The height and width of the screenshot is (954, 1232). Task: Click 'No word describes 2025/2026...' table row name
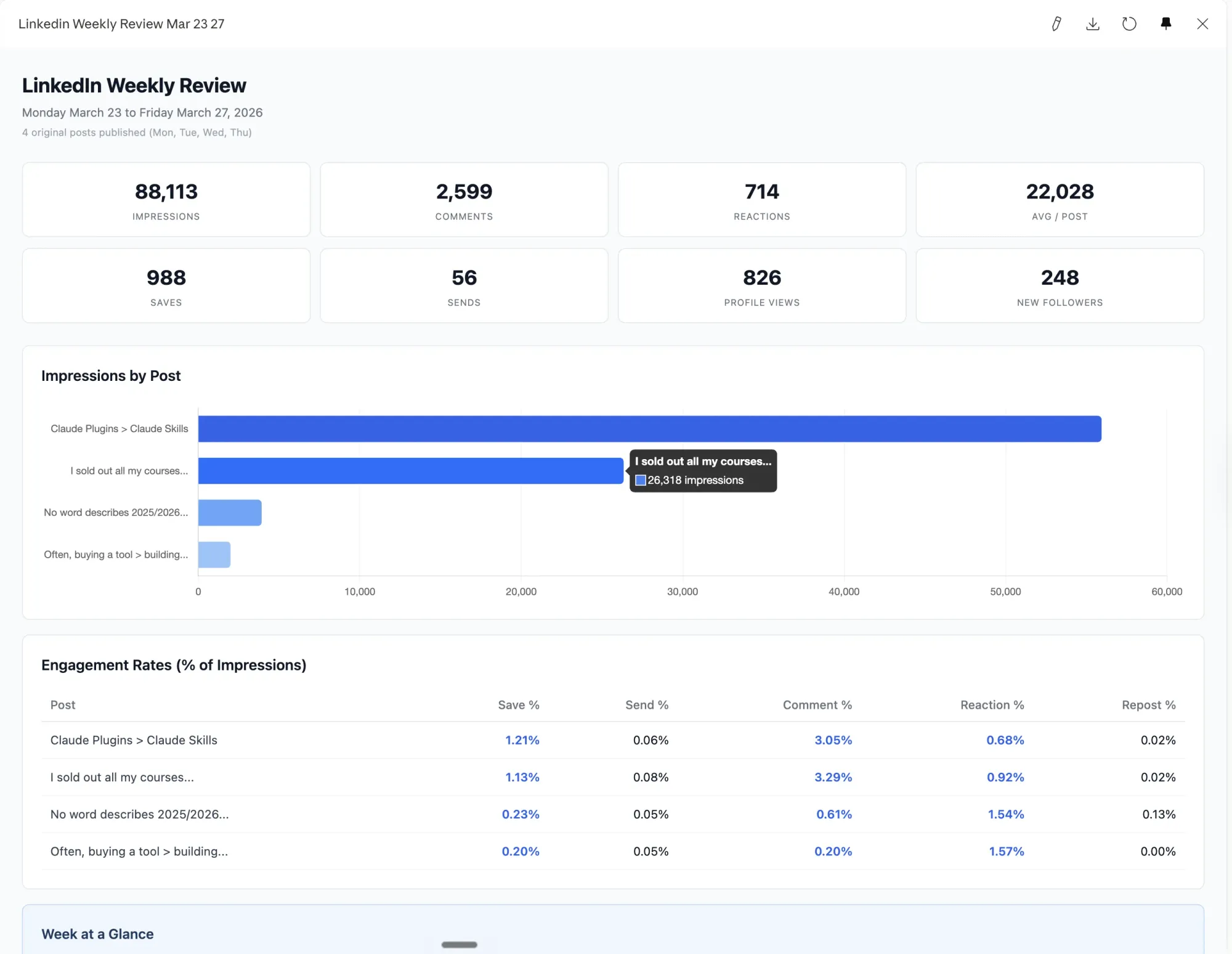(x=140, y=814)
